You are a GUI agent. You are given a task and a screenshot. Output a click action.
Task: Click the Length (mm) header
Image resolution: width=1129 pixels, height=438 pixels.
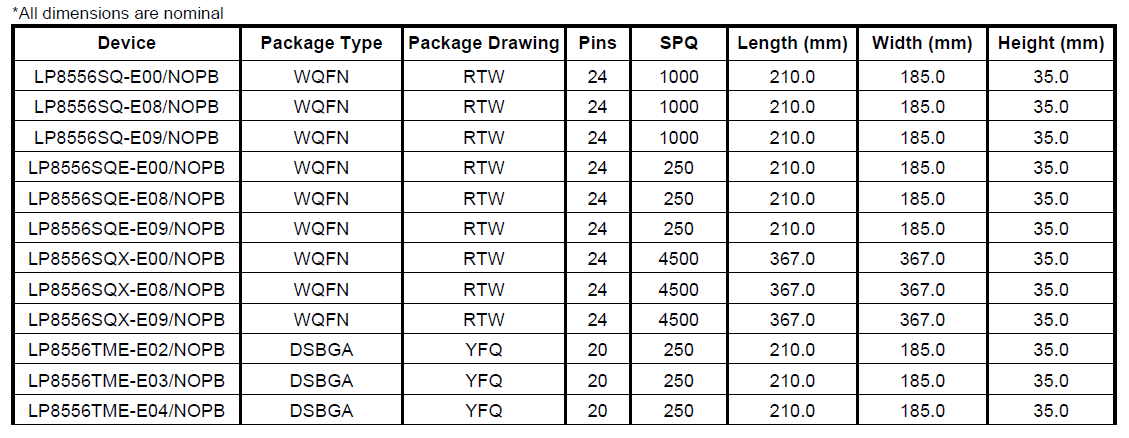click(792, 43)
